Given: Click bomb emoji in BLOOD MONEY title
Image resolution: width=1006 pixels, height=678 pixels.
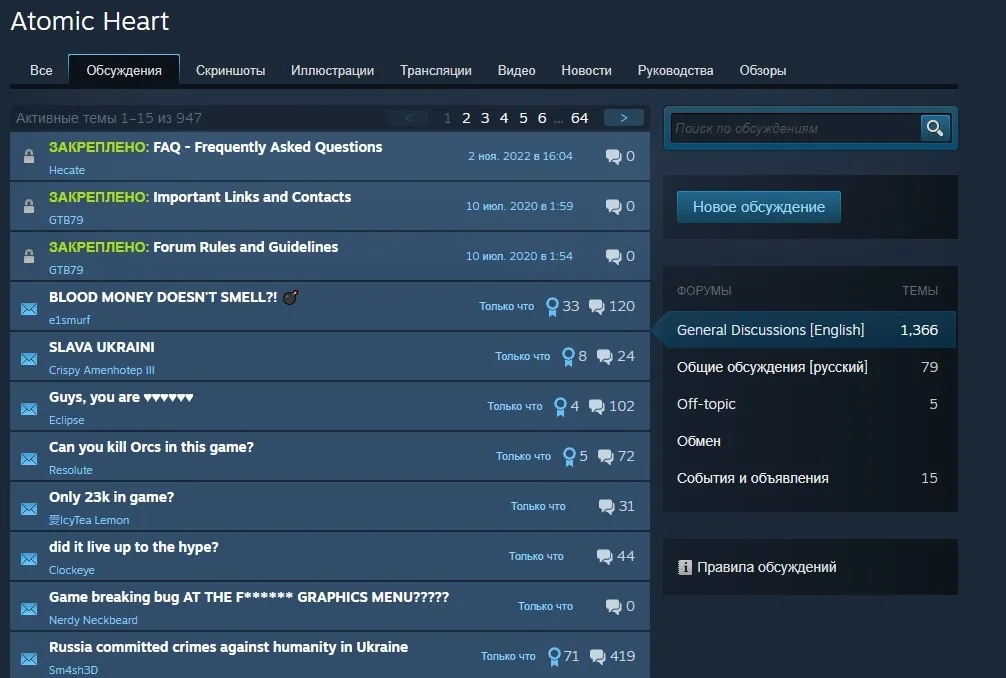Looking at the screenshot, I should pyautogui.click(x=291, y=297).
